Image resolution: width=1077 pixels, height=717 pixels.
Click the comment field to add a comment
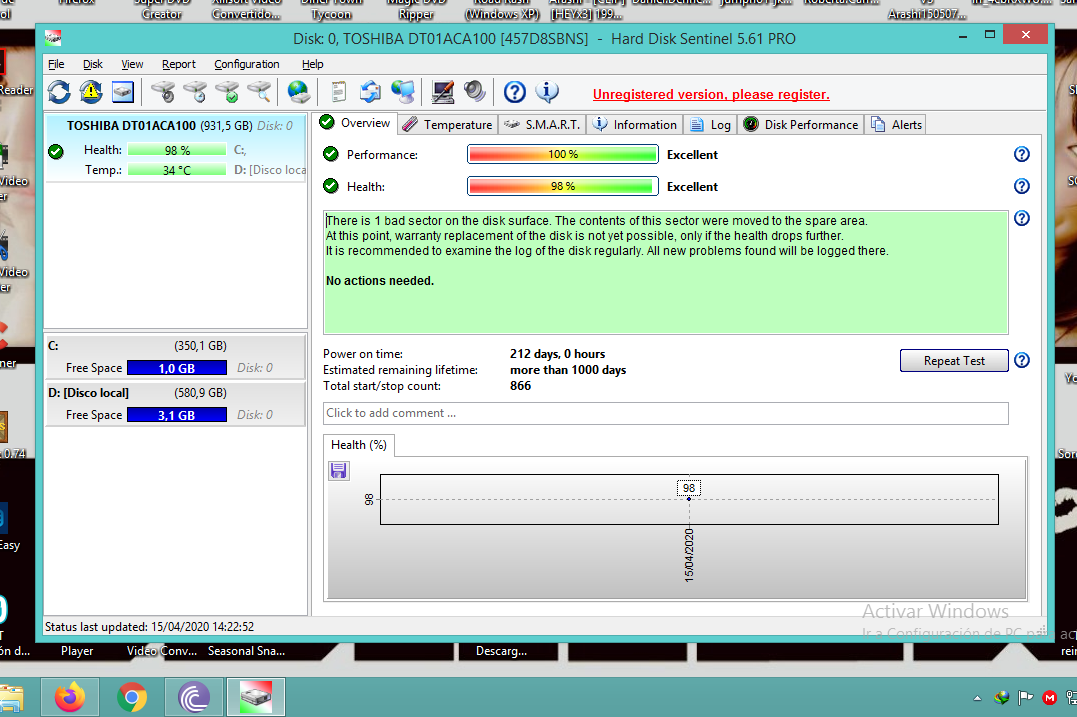[x=666, y=413]
